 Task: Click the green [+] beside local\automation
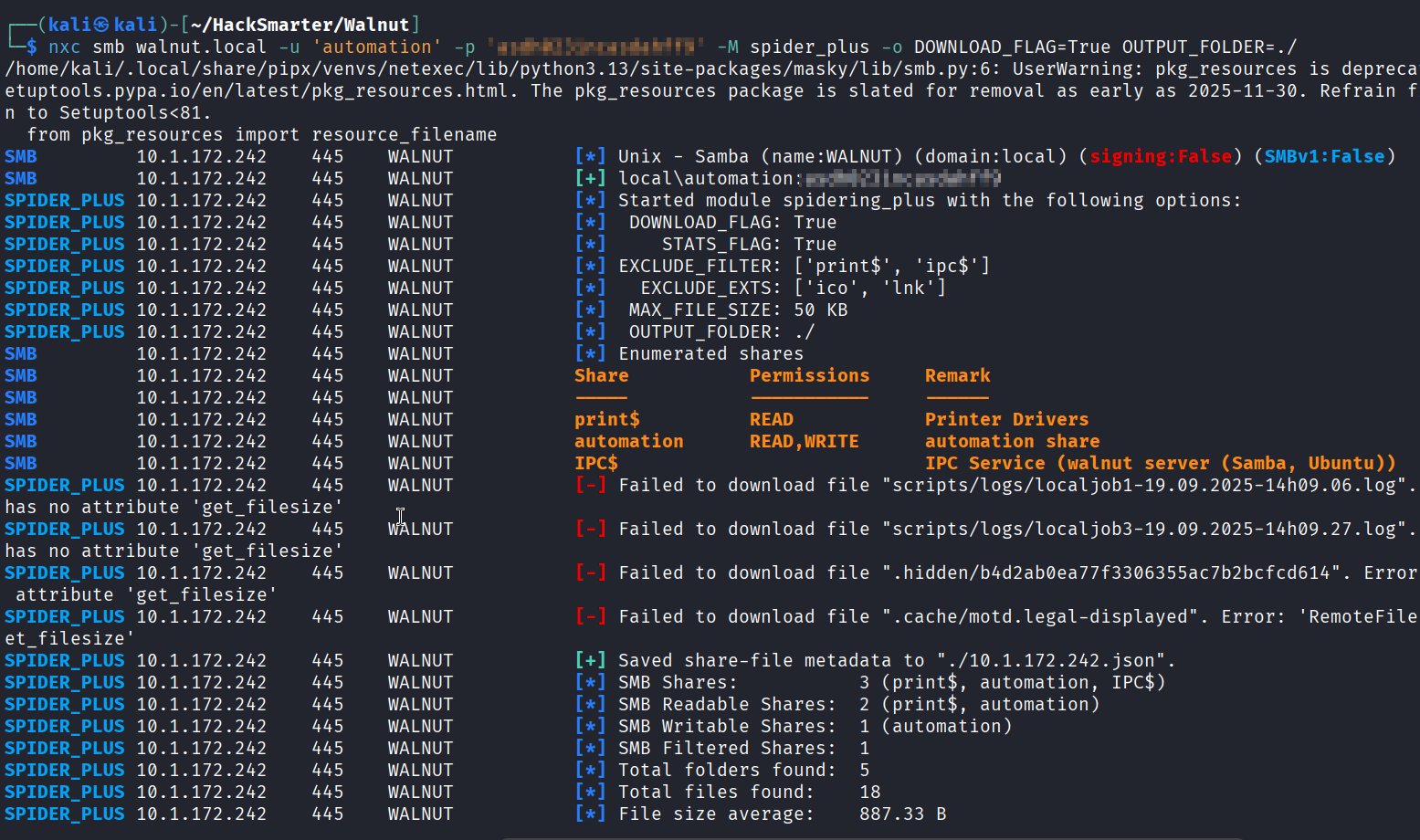(x=590, y=178)
